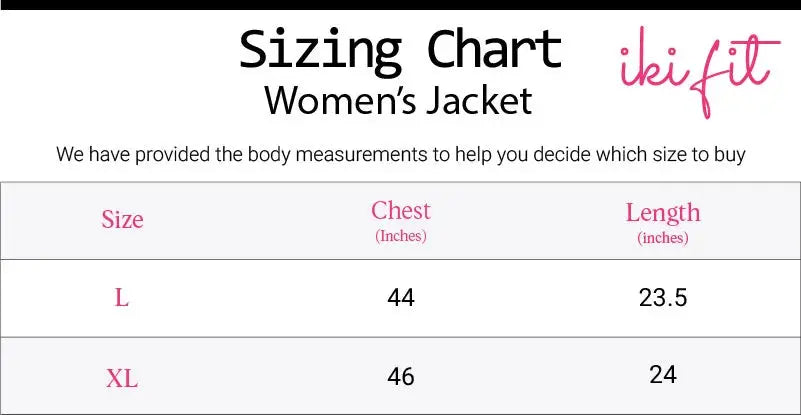Click the length value 23.5

click(662, 298)
